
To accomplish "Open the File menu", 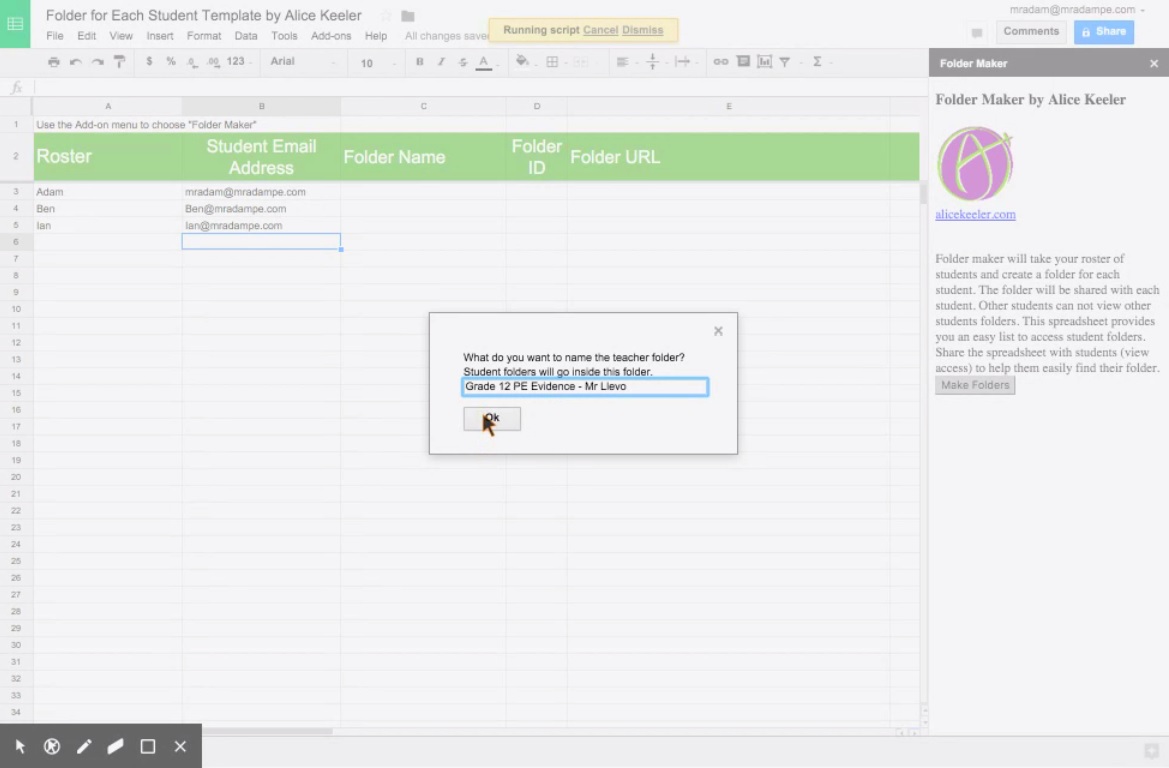I will click(54, 36).
